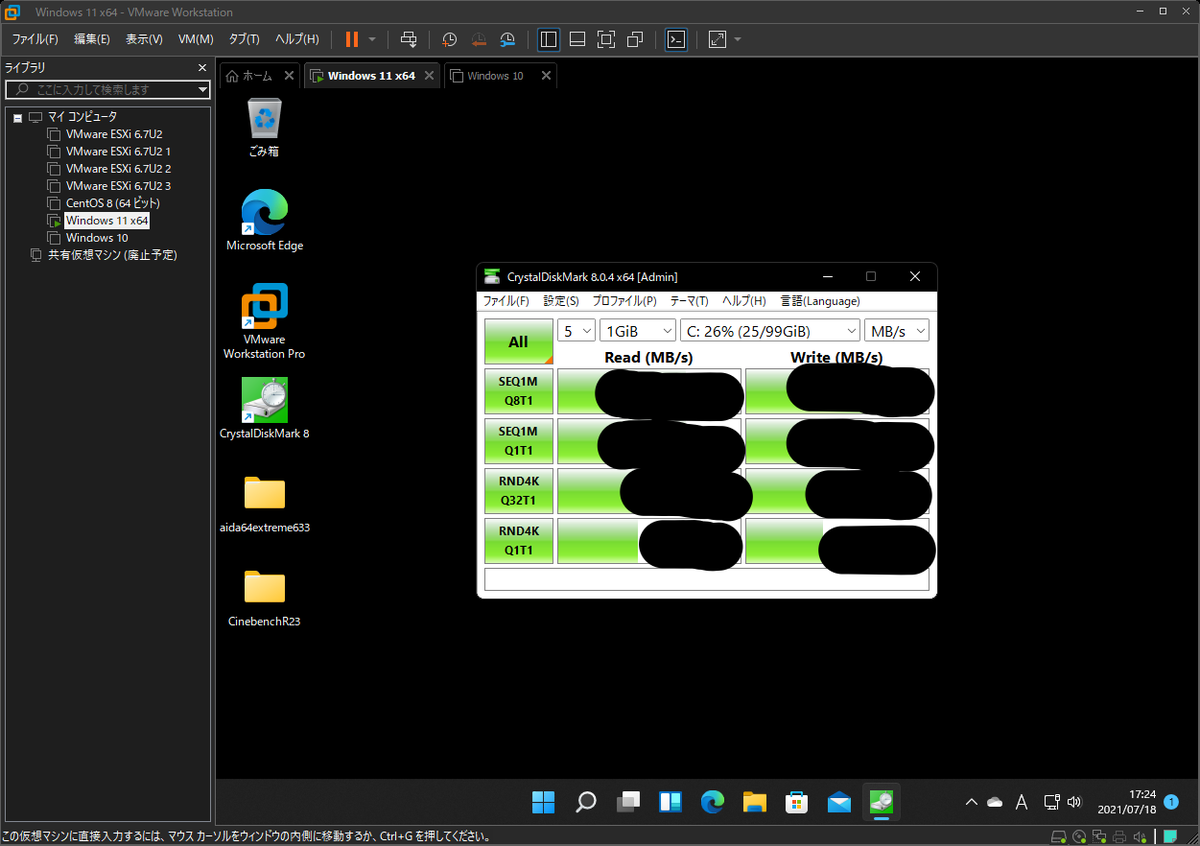Toggle the console view icon
The width and height of the screenshot is (1200, 846).
[676, 39]
